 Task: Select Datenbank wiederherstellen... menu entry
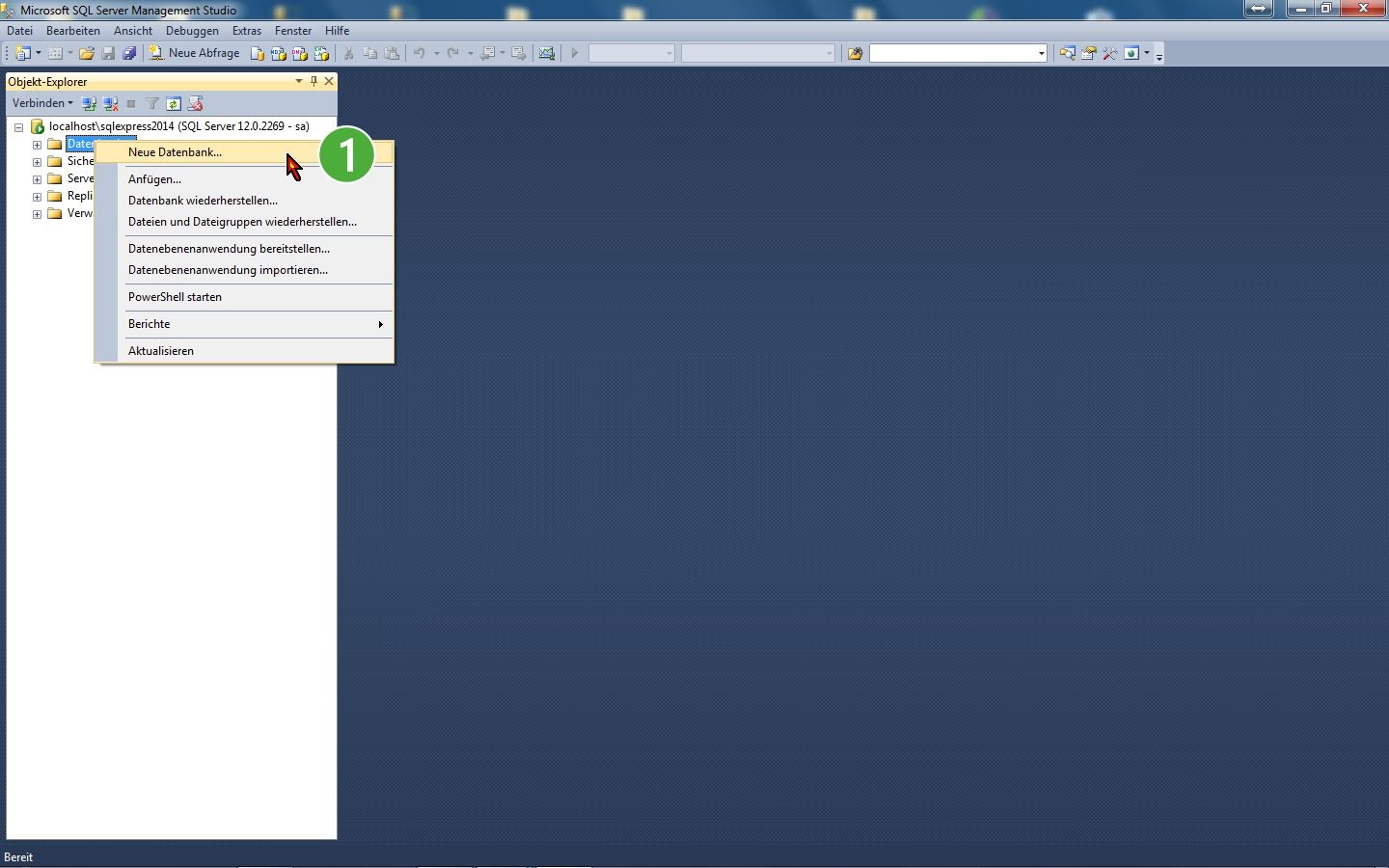(244, 201)
